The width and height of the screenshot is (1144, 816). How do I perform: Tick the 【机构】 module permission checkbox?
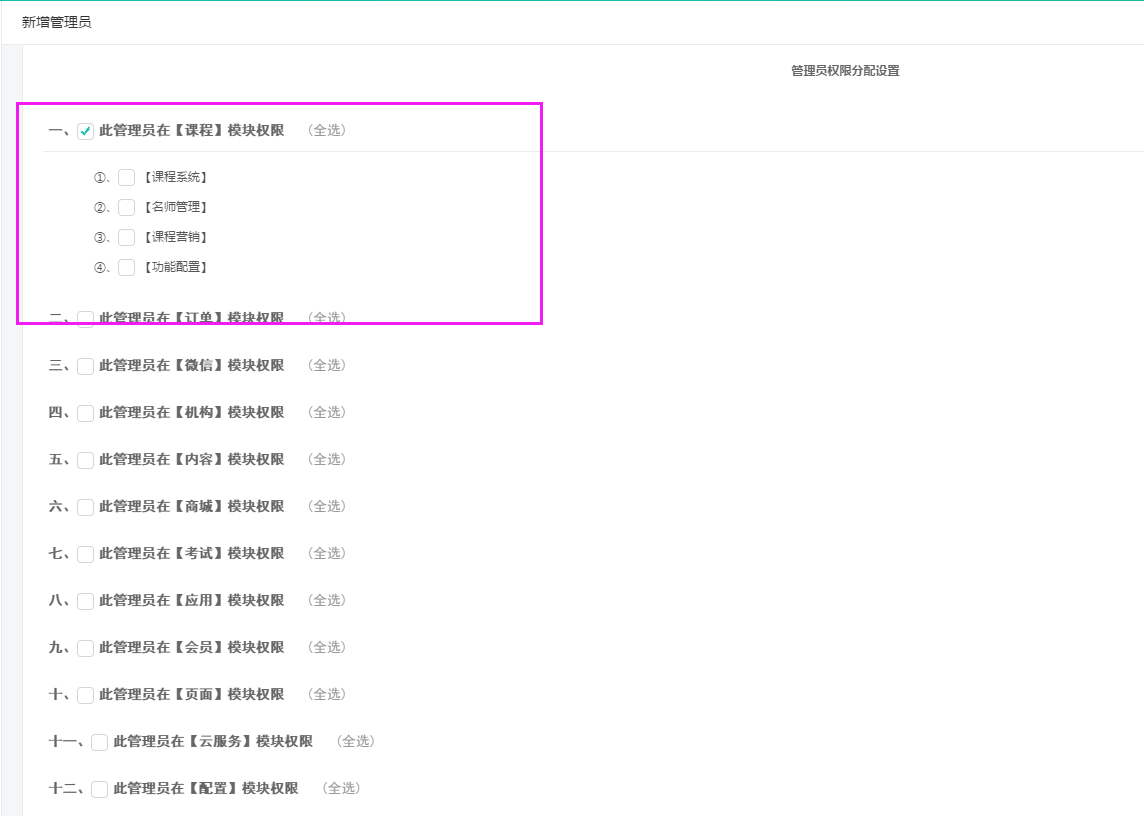(x=86, y=413)
